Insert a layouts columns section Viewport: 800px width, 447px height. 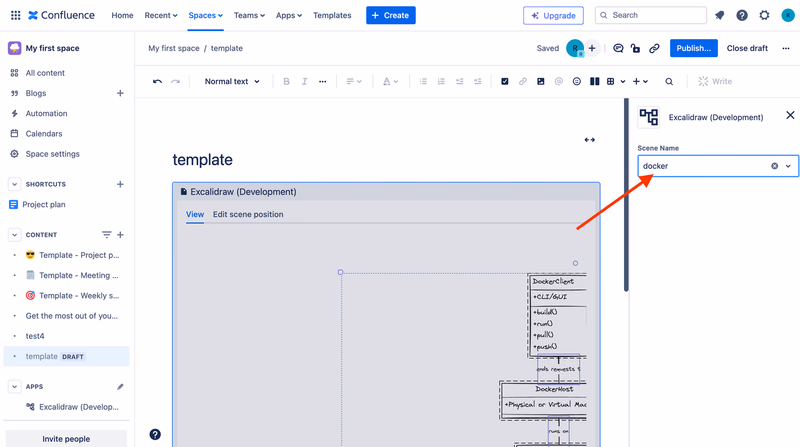tap(594, 81)
